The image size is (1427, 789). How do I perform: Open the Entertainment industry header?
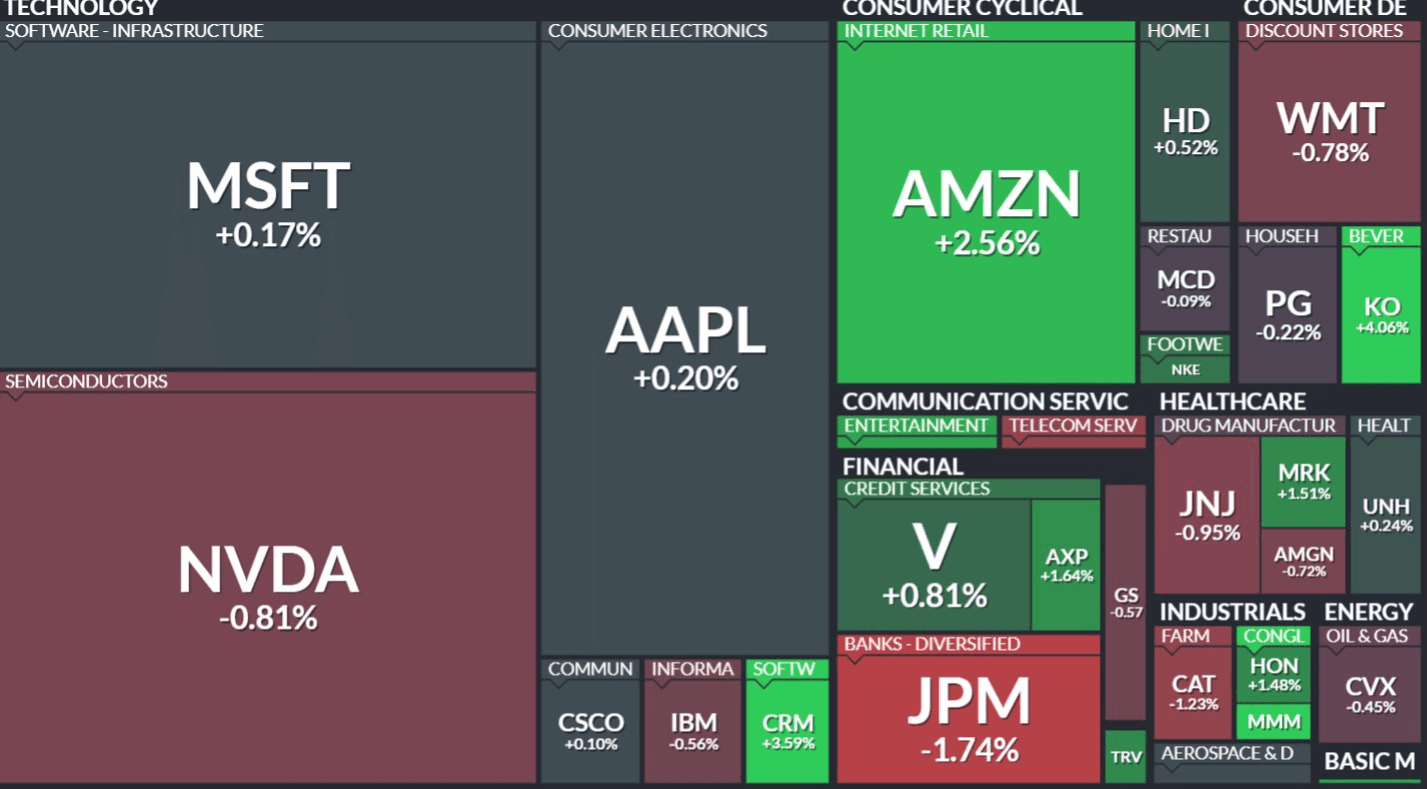pyautogui.click(x=916, y=426)
